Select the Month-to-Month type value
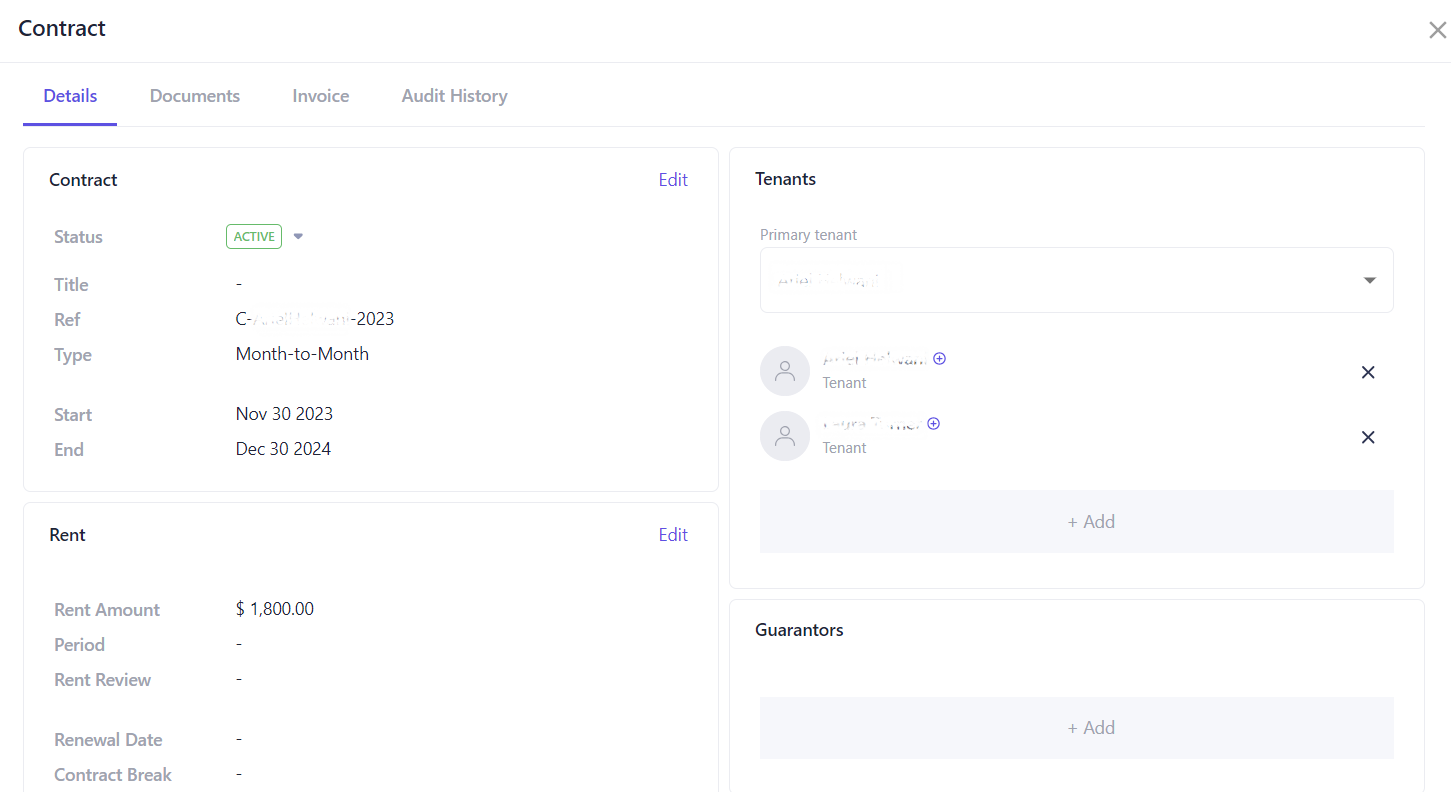 click(302, 354)
